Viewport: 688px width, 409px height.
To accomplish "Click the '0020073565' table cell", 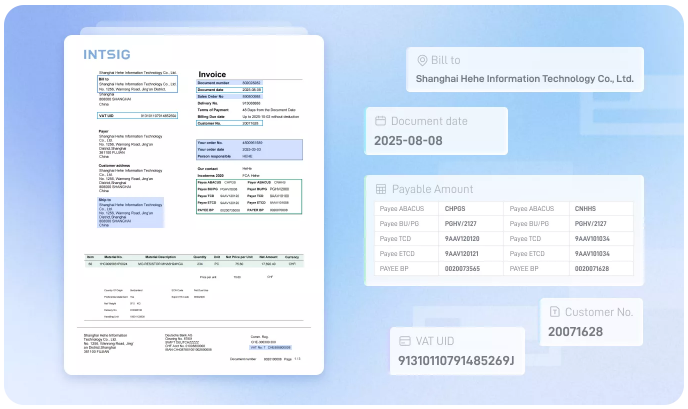I will pos(471,269).
